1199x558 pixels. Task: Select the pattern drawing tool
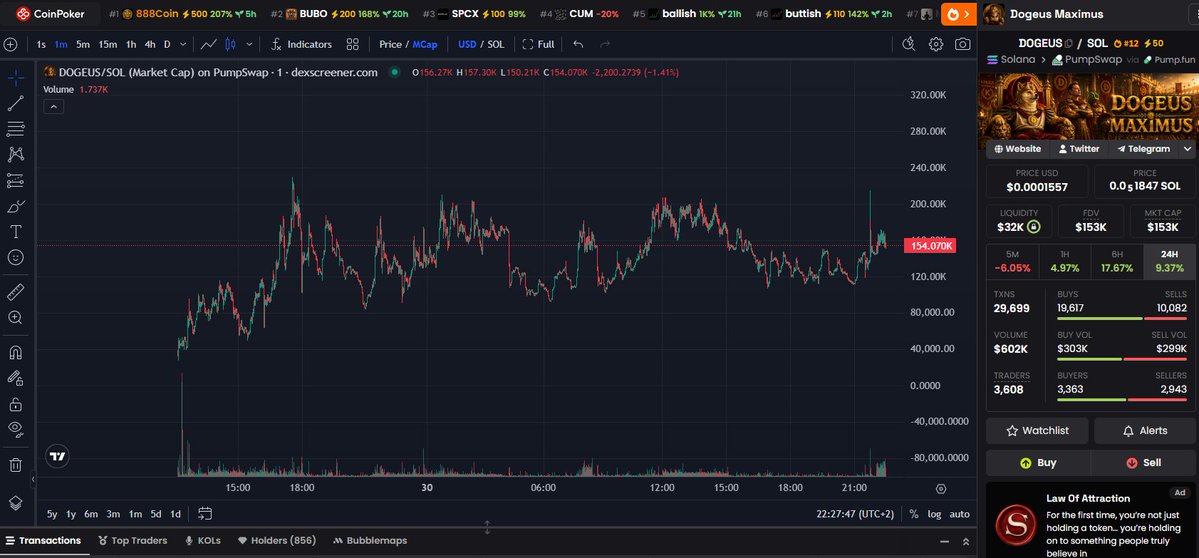pyautogui.click(x=16, y=154)
